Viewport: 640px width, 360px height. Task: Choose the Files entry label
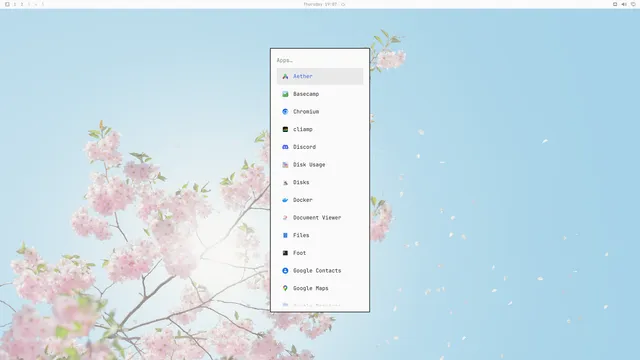pyautogui.click(x=301, y=236)
